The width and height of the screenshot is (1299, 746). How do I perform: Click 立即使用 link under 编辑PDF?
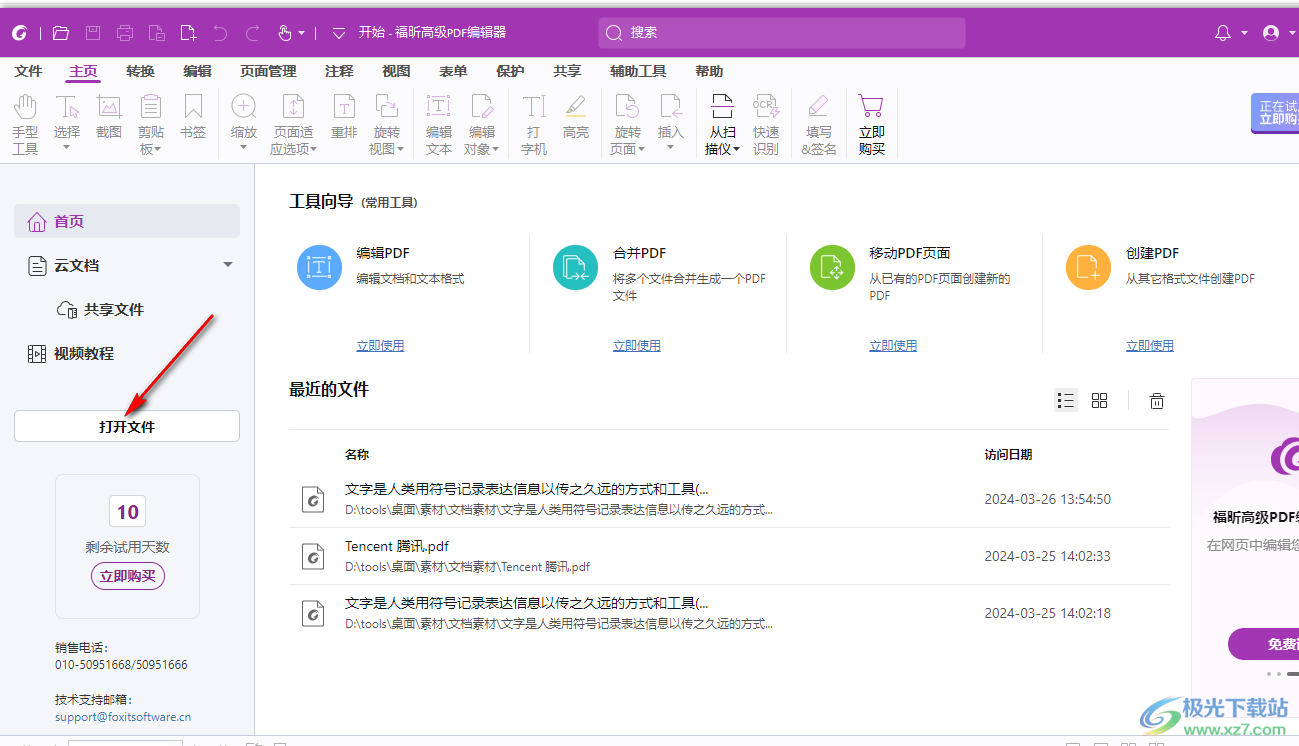[381, 346]
